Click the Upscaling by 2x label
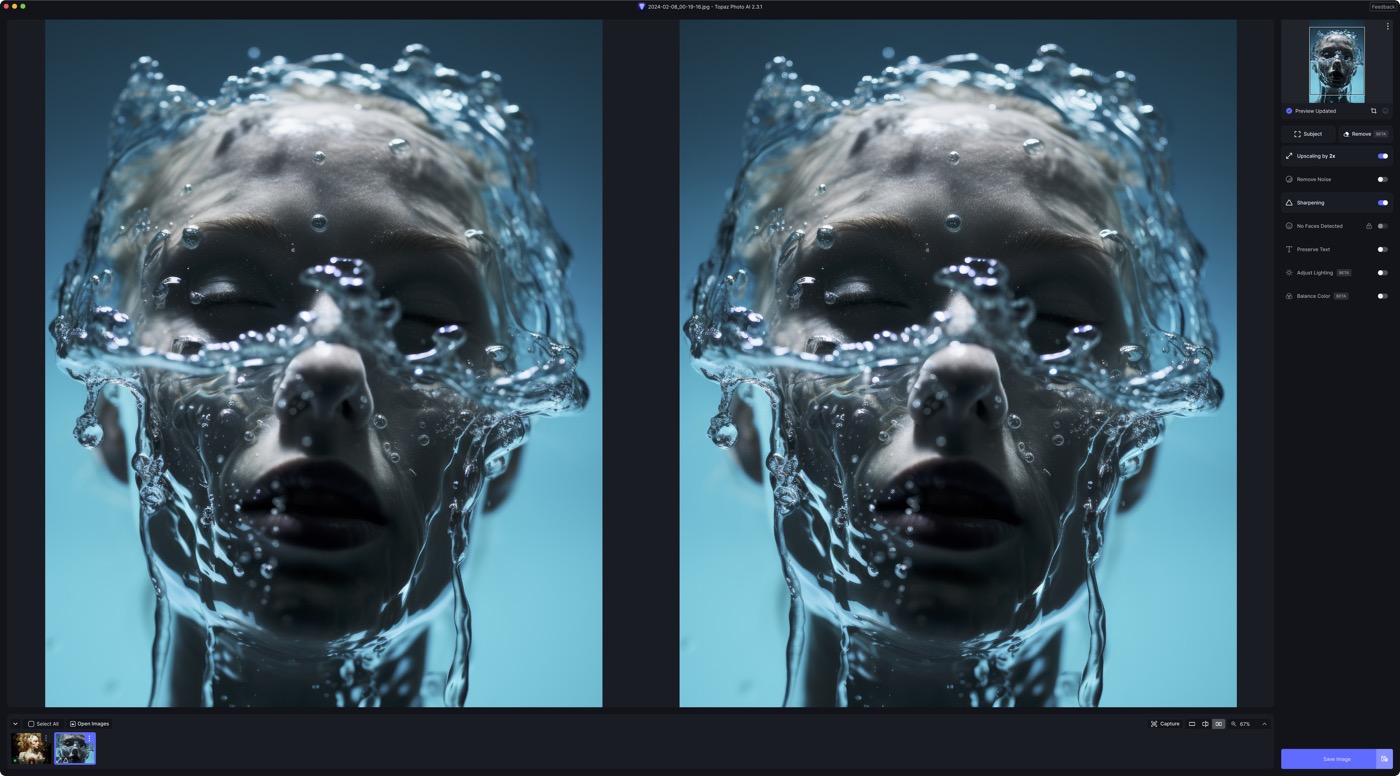Screen dimensions: 1400x776 [1316, 156]
